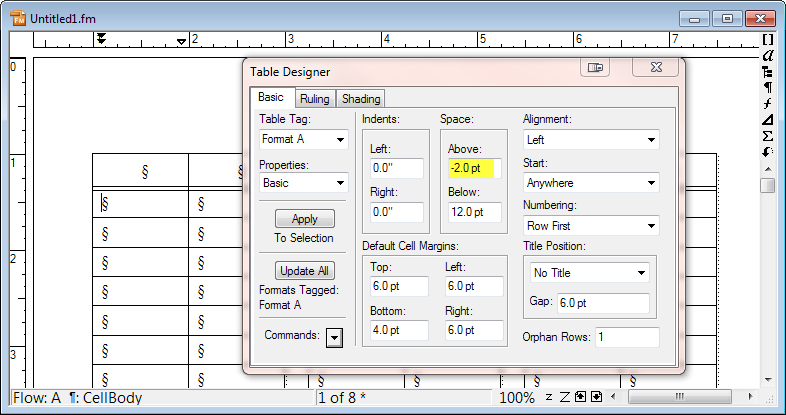
Task: Click the Update All button
Action: pyautogui.click(x=304, y=271)
